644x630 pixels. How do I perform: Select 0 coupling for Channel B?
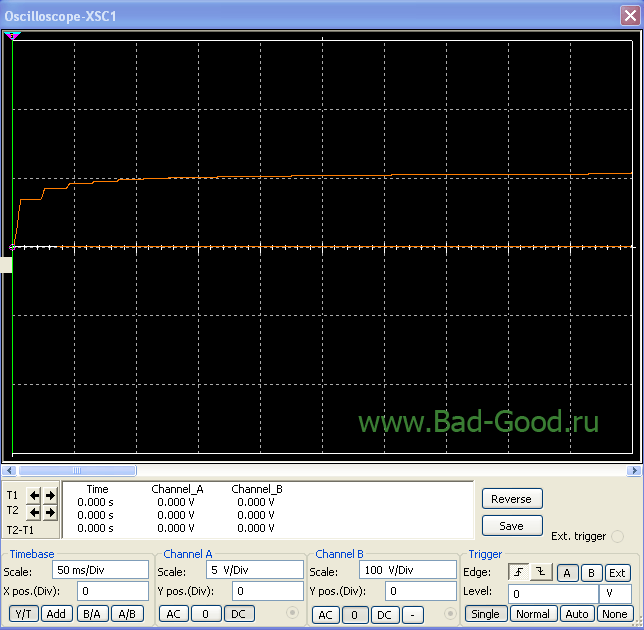coord(354,614)
